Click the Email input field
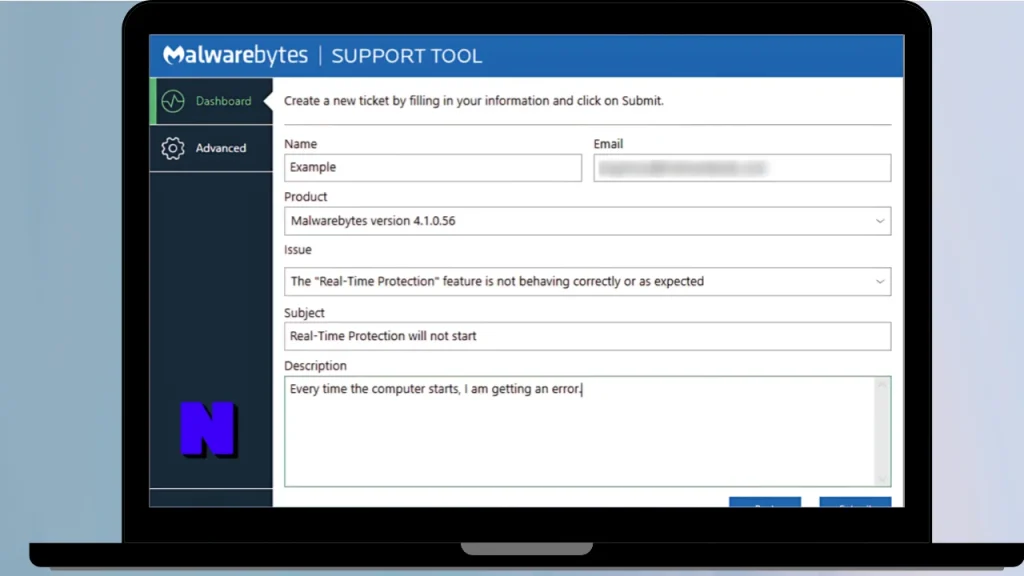This screenshot has height=576, width=1024. click(x=742, y=168)
